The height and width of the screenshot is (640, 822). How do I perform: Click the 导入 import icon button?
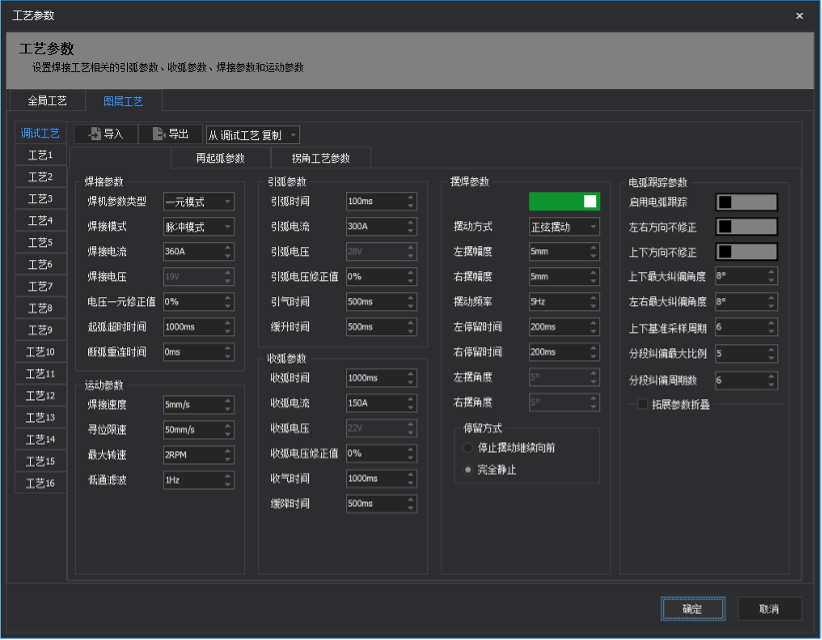[105, 134]
